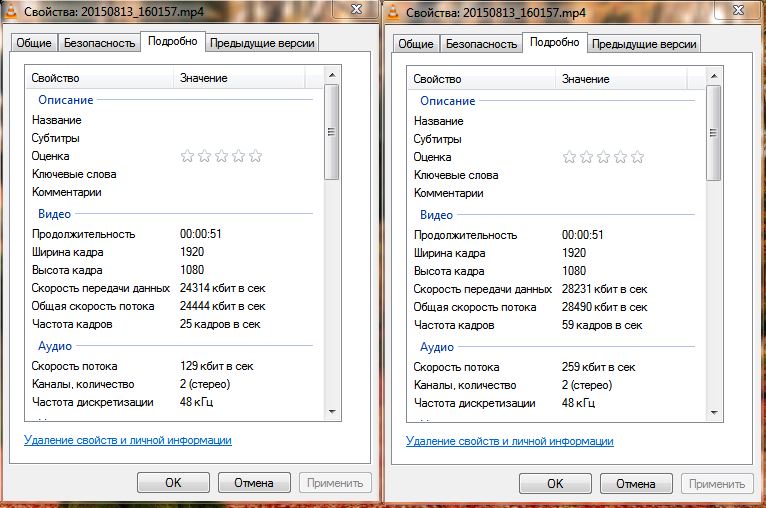Select Подробно tab in right window
Image resolution: width=766 pixels, height=508 pixels.
coord(554,42)
